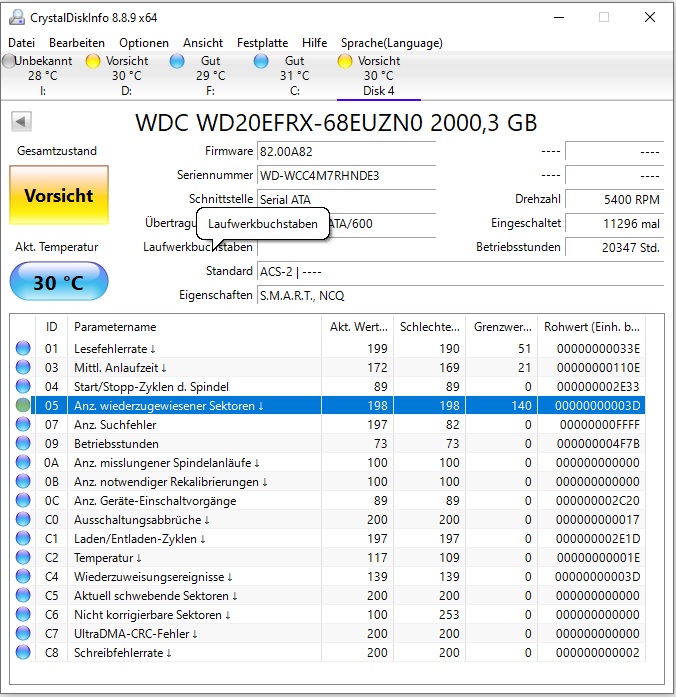The width and height of the screenshot is (676, 698).
Task: Open the Bearbeiten menu
Action: [x=77, y=43]
